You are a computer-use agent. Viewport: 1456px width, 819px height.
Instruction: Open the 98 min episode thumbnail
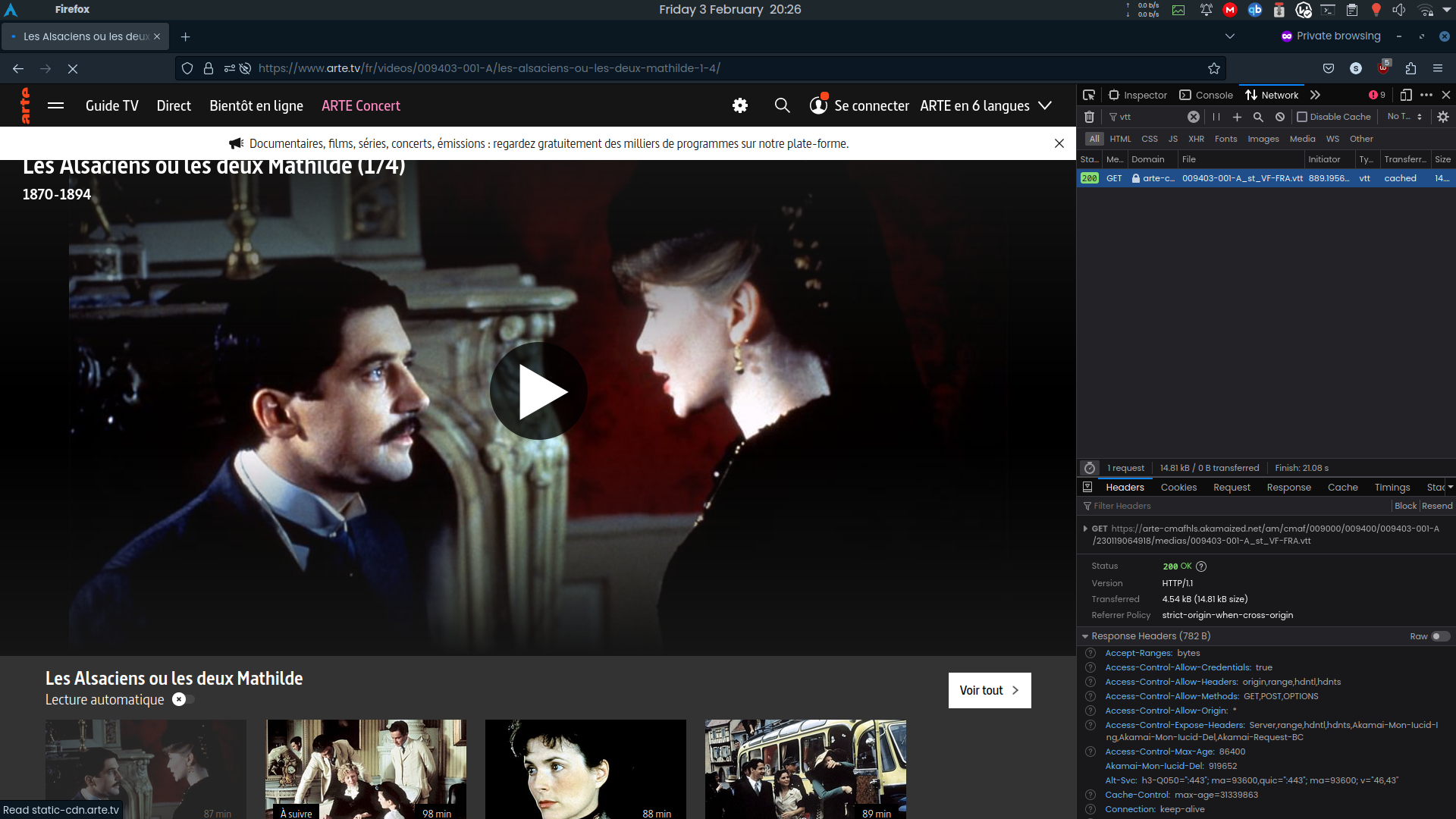click(x=366, y=767)
